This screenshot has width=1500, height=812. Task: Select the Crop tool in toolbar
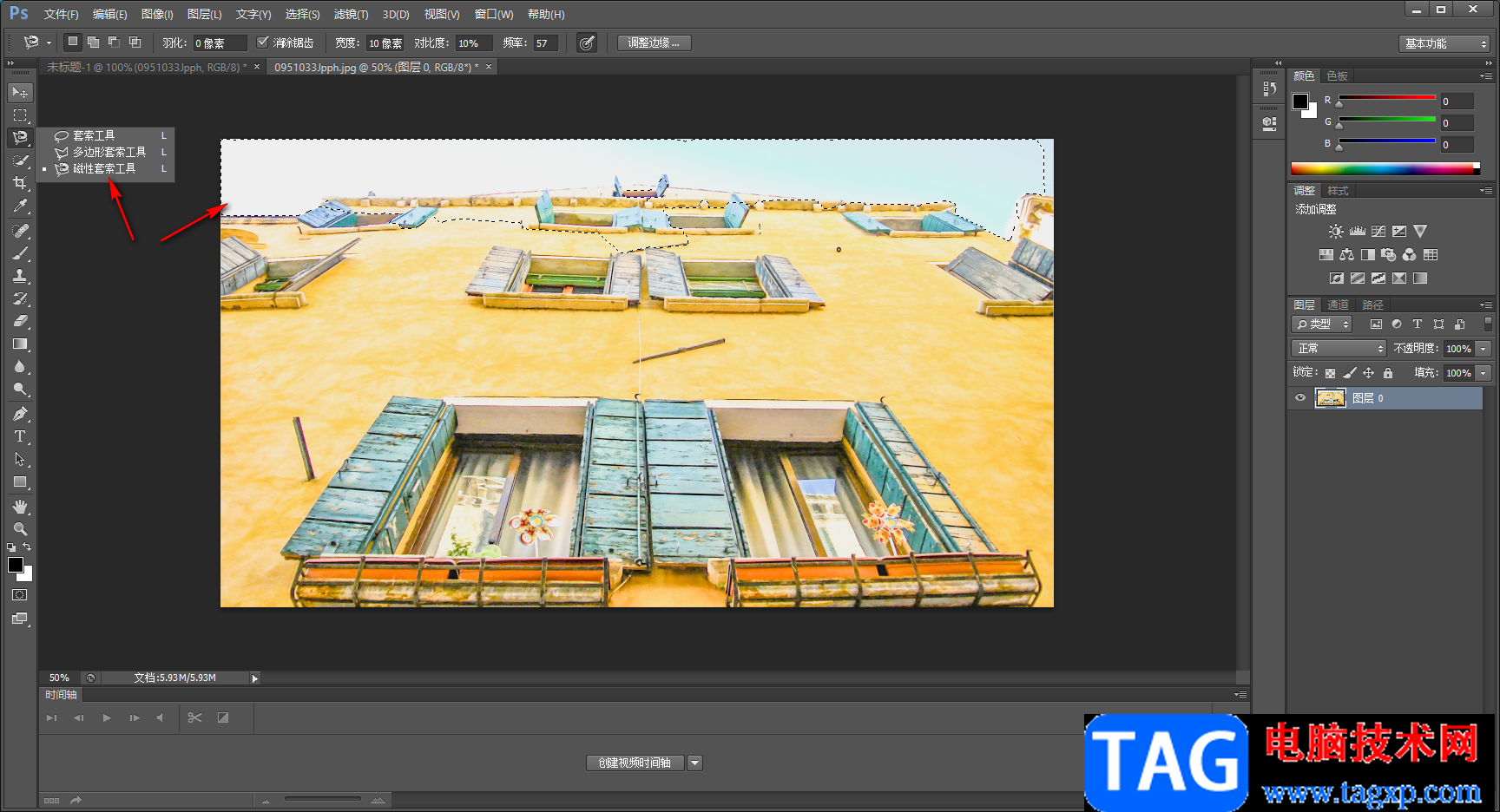[19, 183]
